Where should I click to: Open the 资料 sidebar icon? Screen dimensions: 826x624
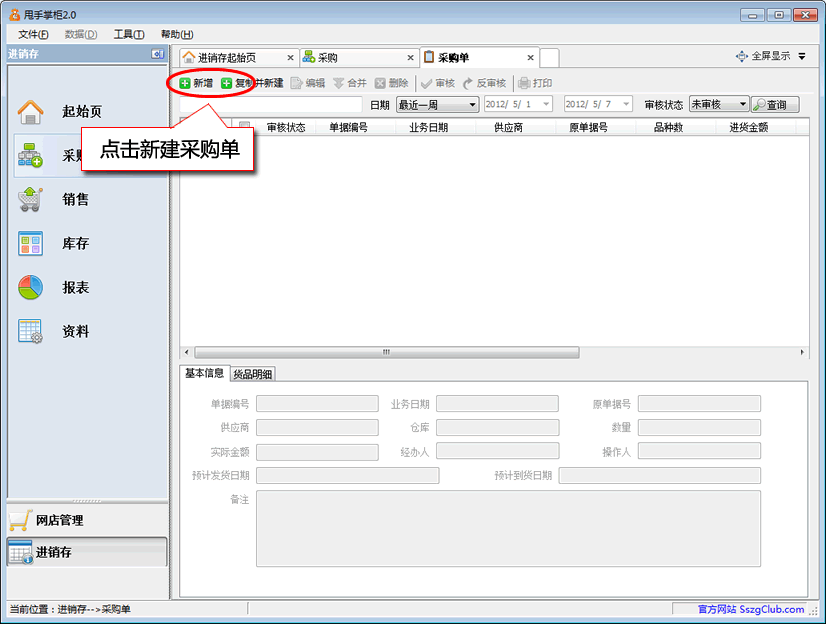[31, 331]
